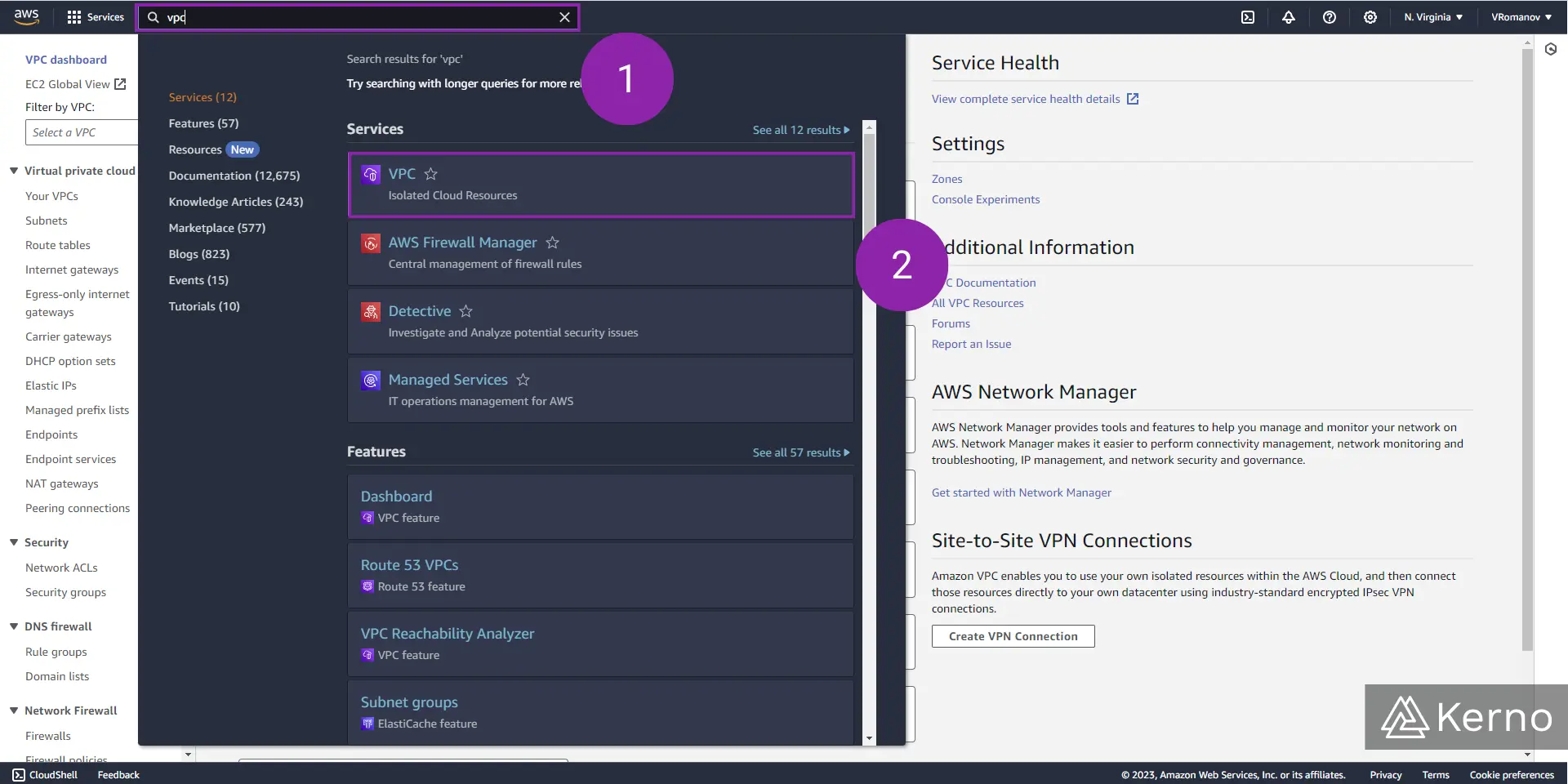The height and width of the screenshot is (784, 1568).
Task: Click See all 12 results link
Action: [801, 130]
